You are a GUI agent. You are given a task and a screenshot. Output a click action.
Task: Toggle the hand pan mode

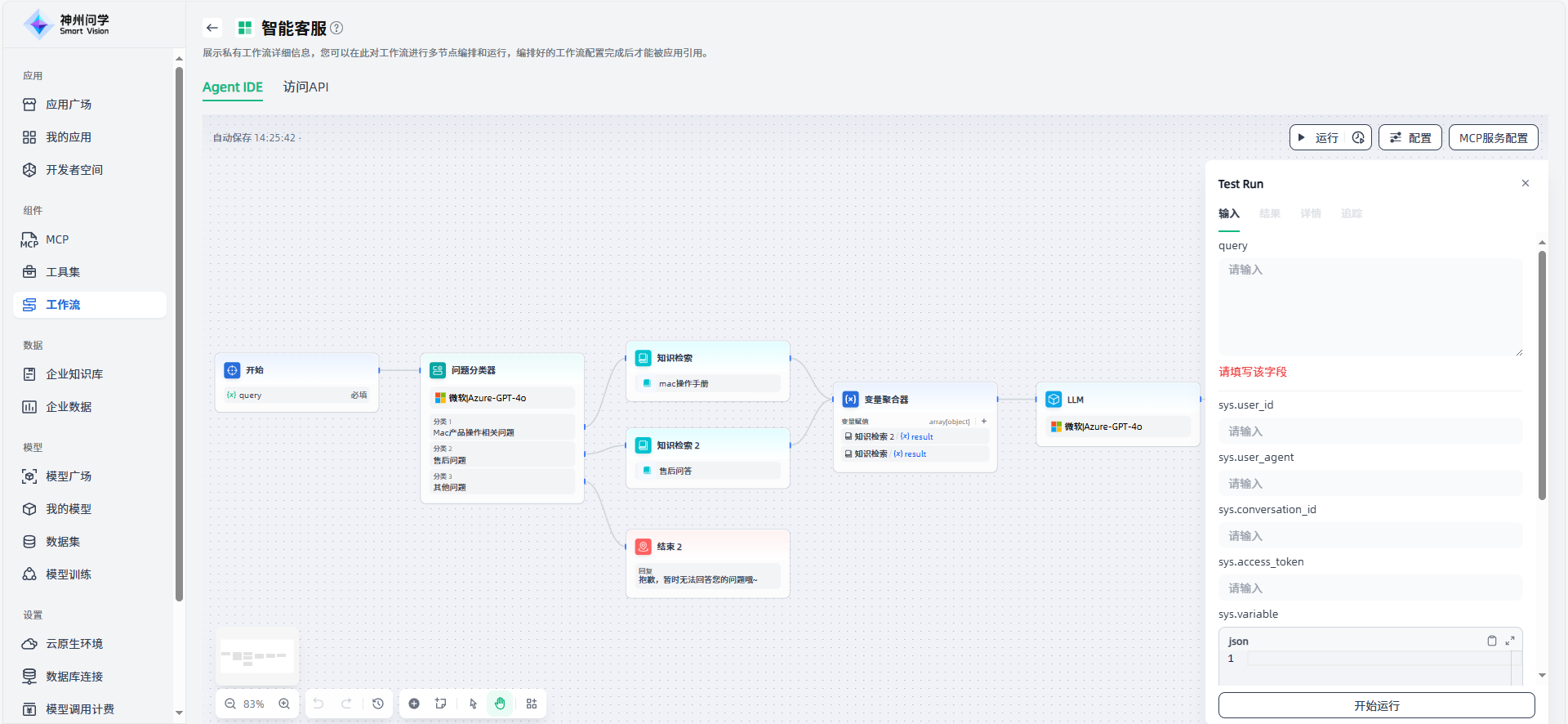[x=500, y=704]
